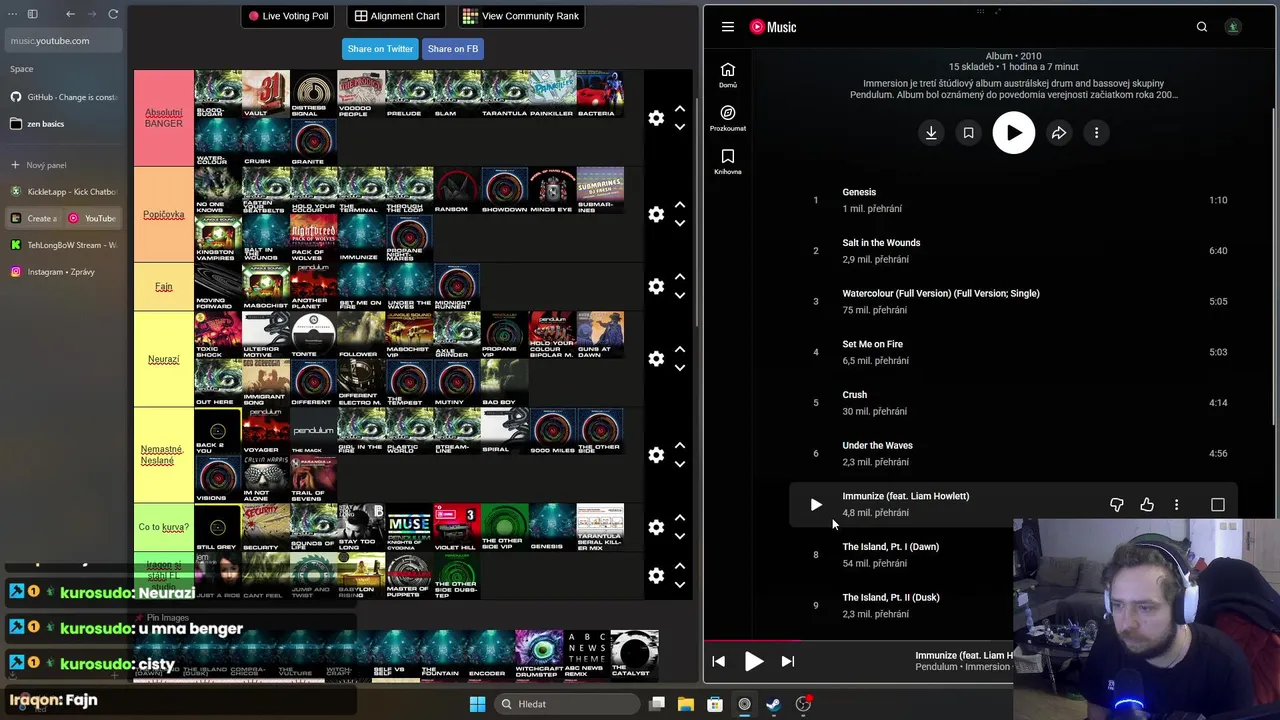Move Popičovka tier up arrow
This screenshot has width=1280, height=720.
680,205
